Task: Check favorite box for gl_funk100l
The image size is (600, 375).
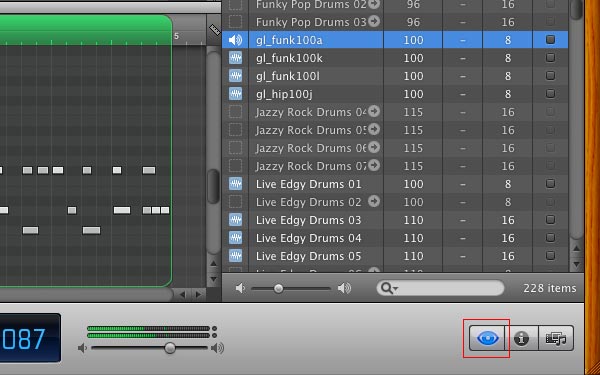Action: 550,75
